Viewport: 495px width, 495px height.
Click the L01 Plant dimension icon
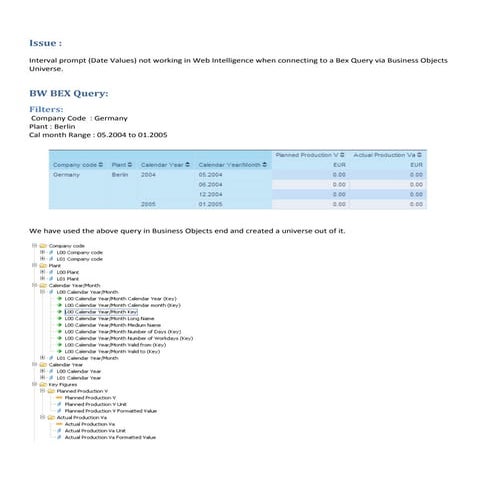click(51, 279)
